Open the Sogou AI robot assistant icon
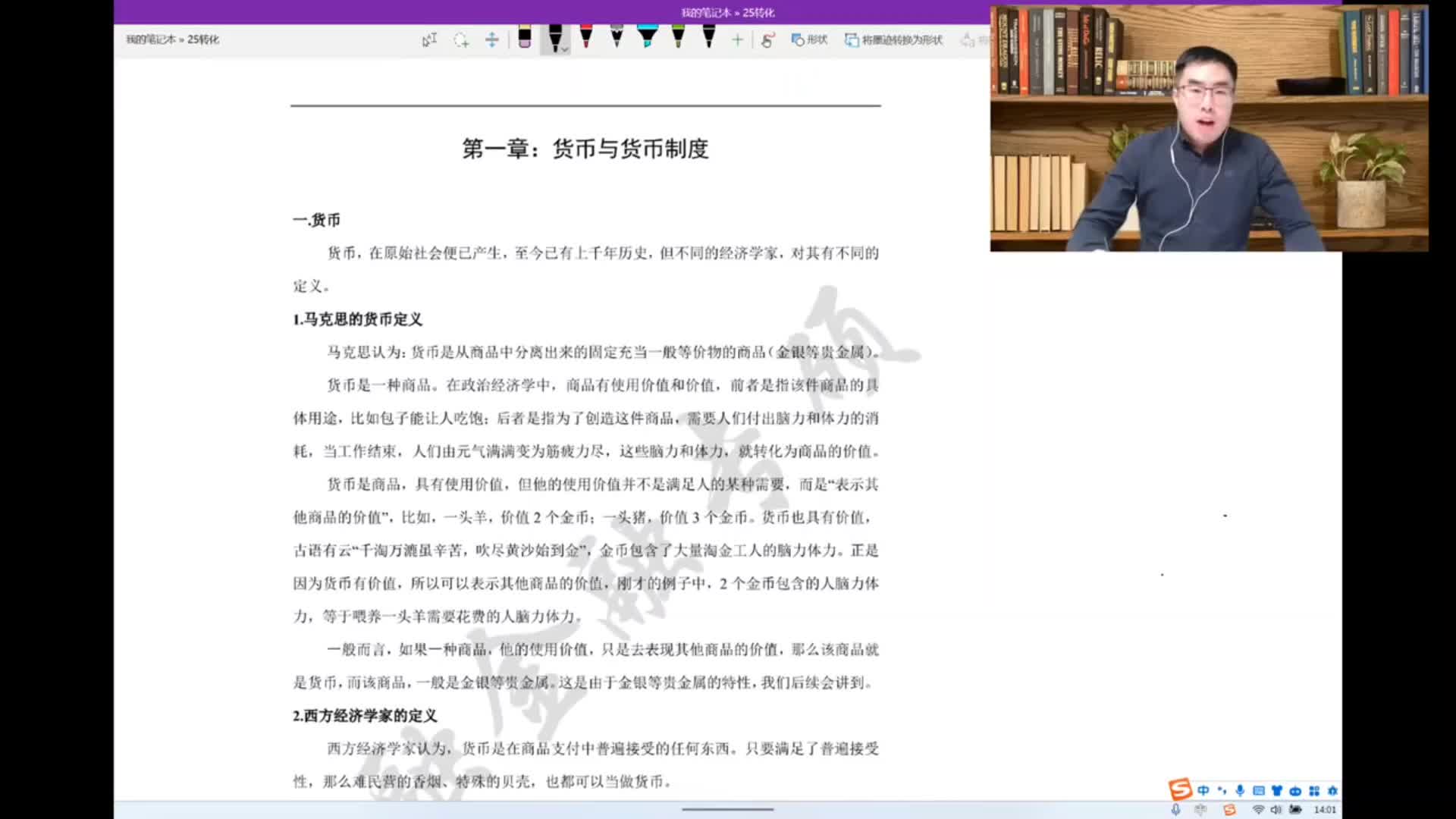The height and width of the screenshot is (819, 1456). click(x=1295, y=790)
